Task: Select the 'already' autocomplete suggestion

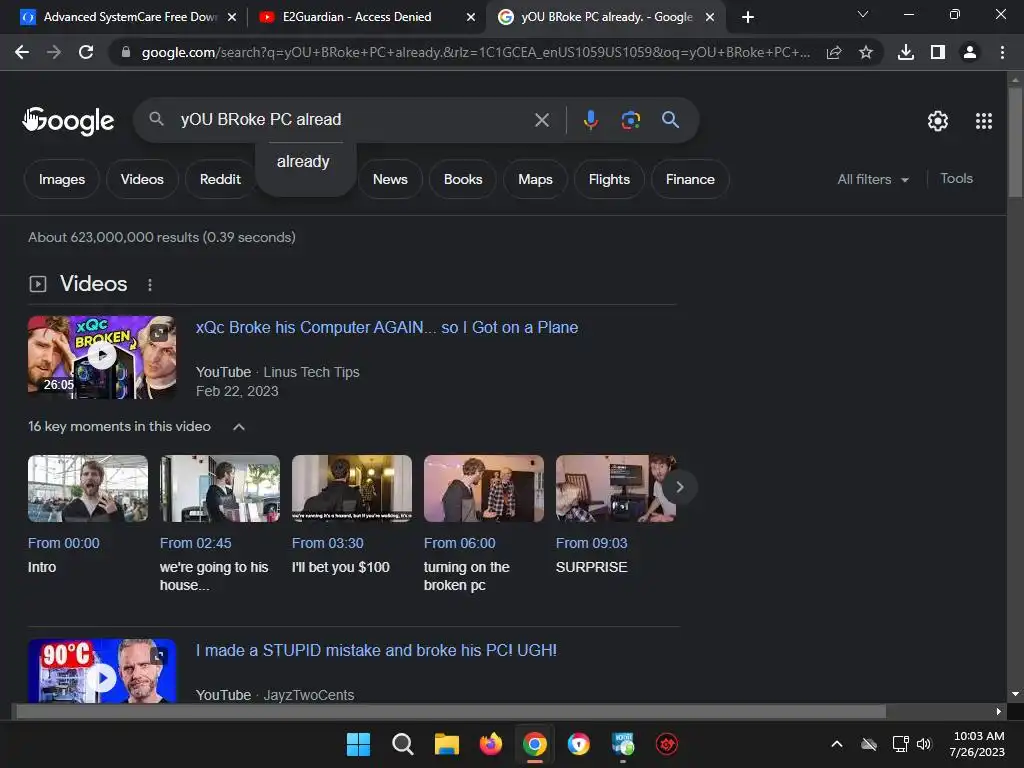Action: click(x=303, y=161)
